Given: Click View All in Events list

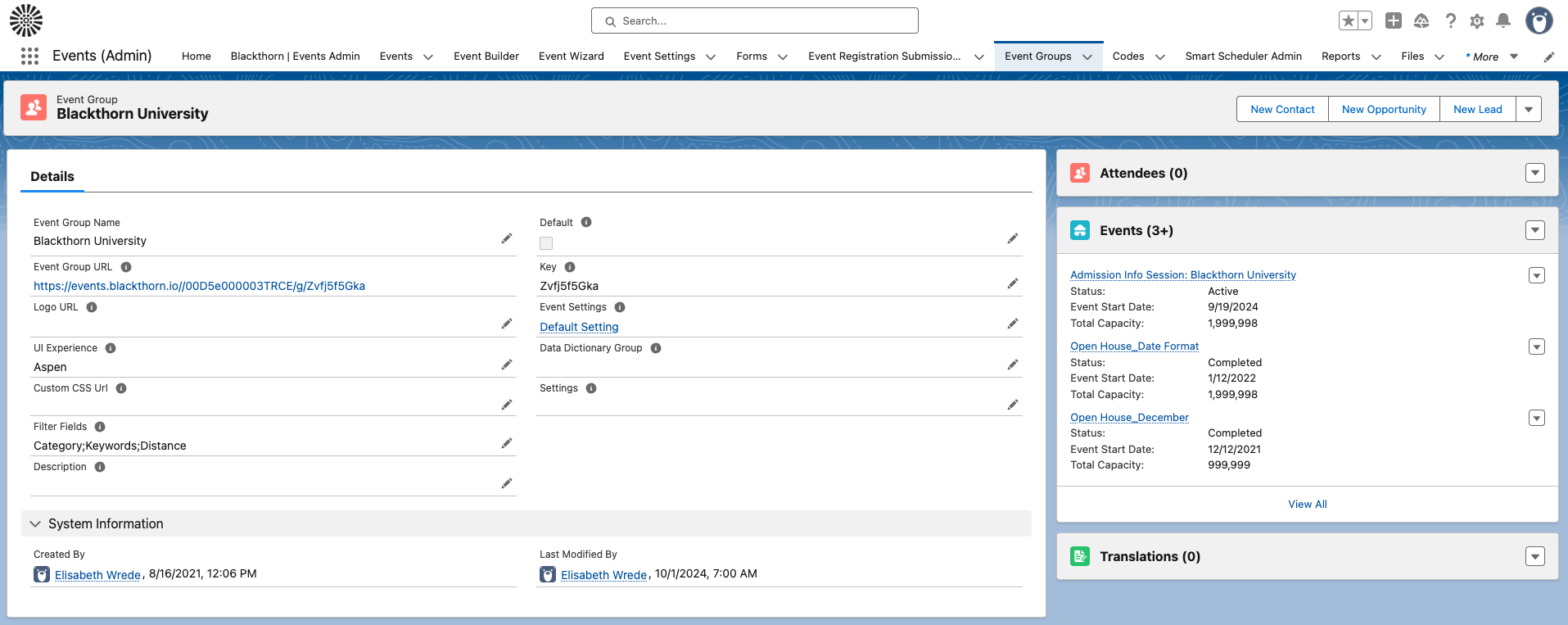Looking at the screenshot, I should pyautogui.click(x=1307, y=504).
